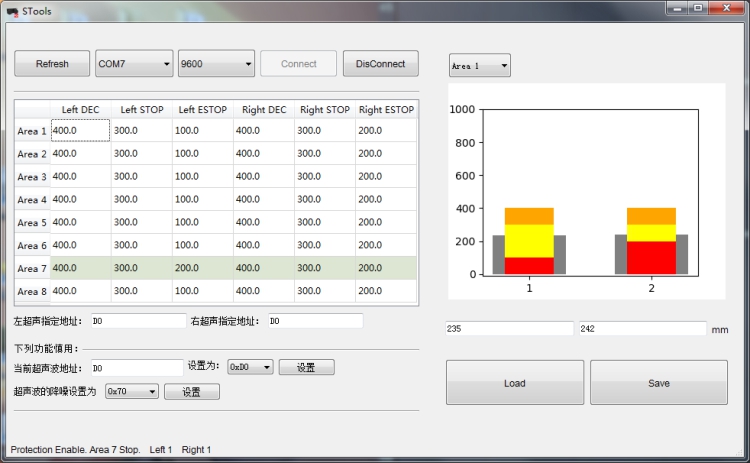Viewport: 750px width, 463px height.
Task: Click the yellow segment of chart bar 1
Action: click(529, 241)
